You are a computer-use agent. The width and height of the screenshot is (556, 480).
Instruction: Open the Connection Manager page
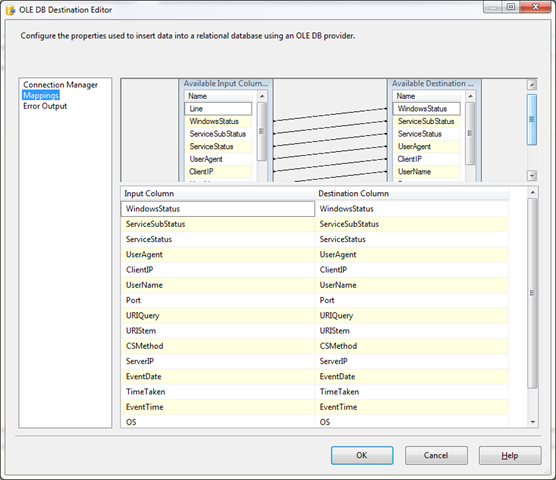click(60, 85)
